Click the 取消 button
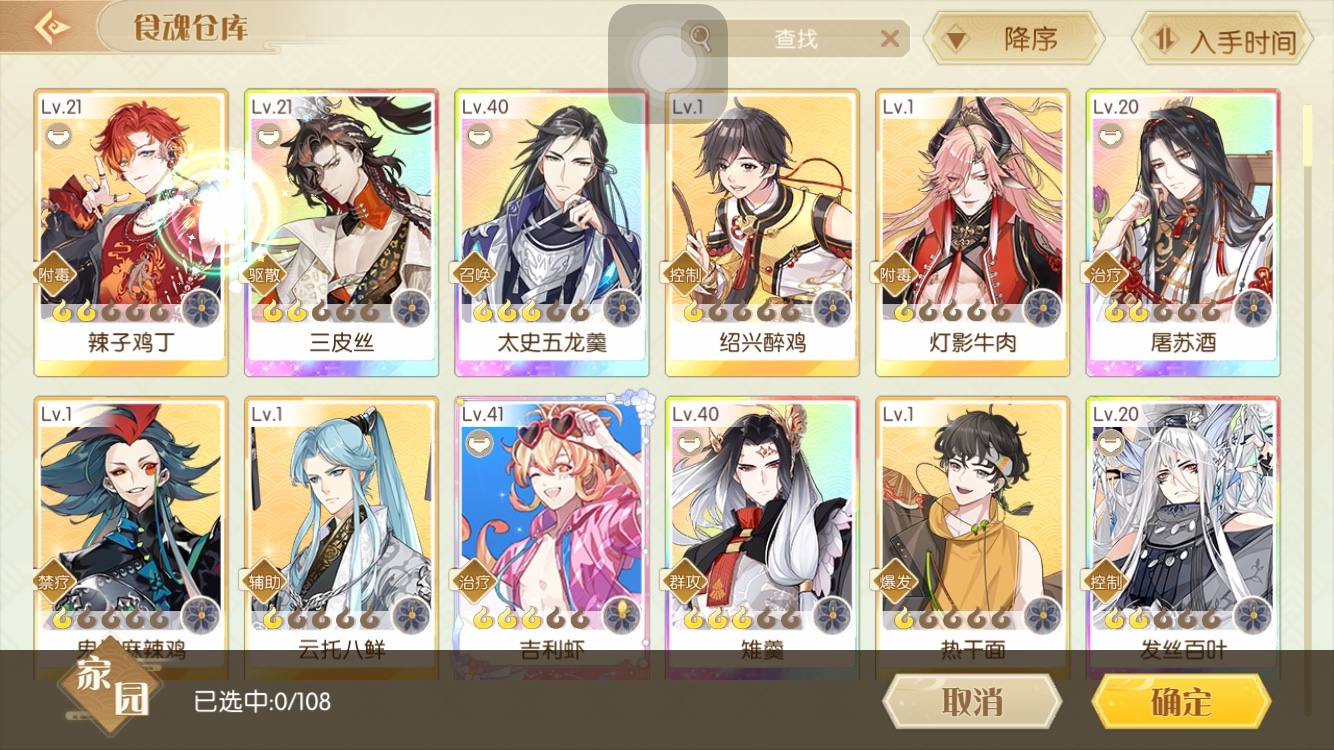This screenshot has height=750, width=1334. pyautogui.click(x=972, y=701)
